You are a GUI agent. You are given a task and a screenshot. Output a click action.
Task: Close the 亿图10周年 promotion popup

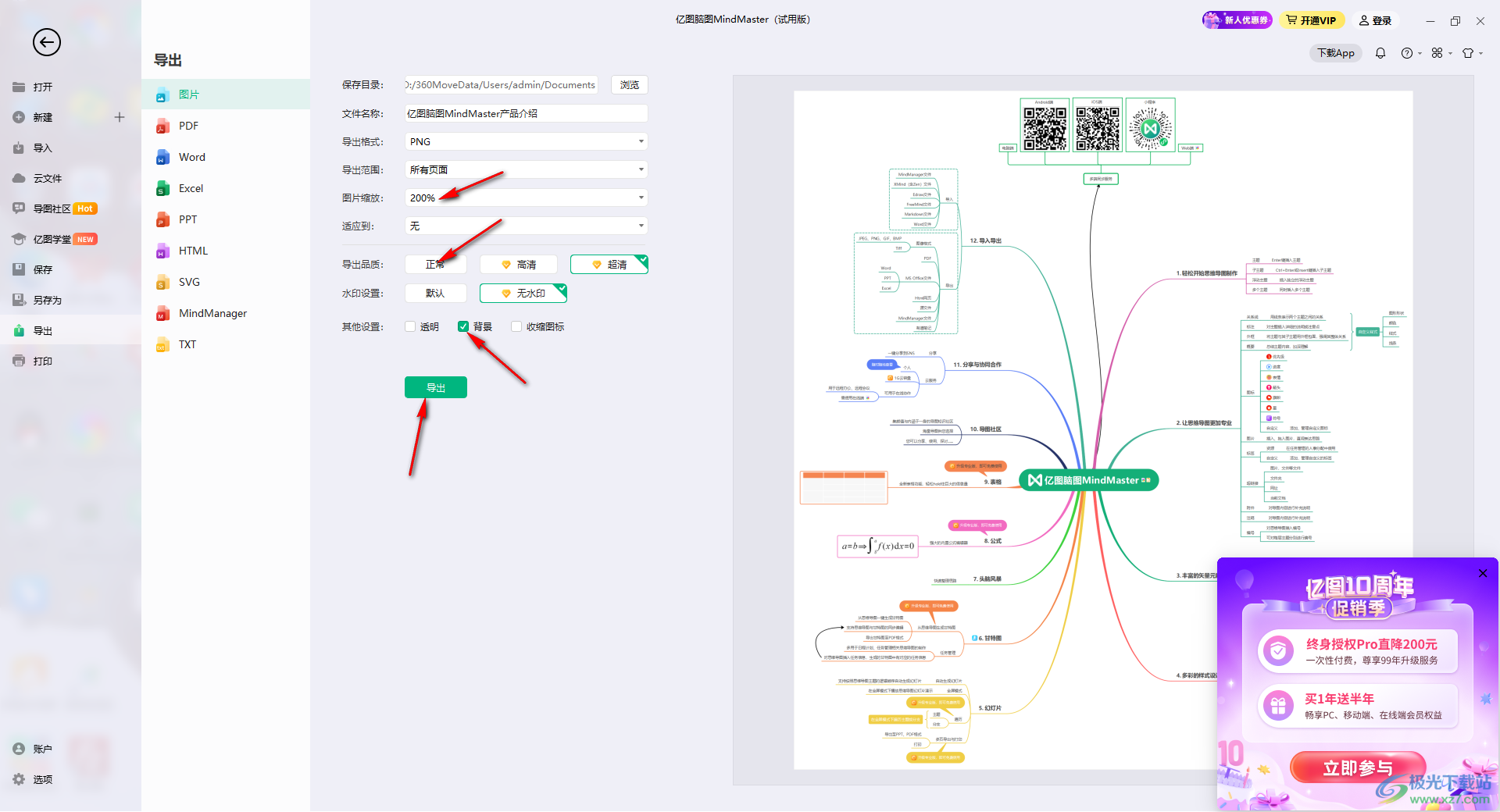coord(1483,573)
